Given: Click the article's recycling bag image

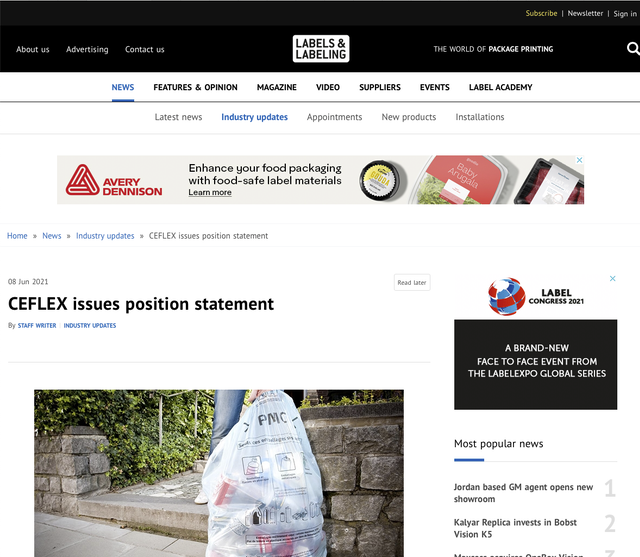Looking at the screenshot, I should click(x=219, y=472).
